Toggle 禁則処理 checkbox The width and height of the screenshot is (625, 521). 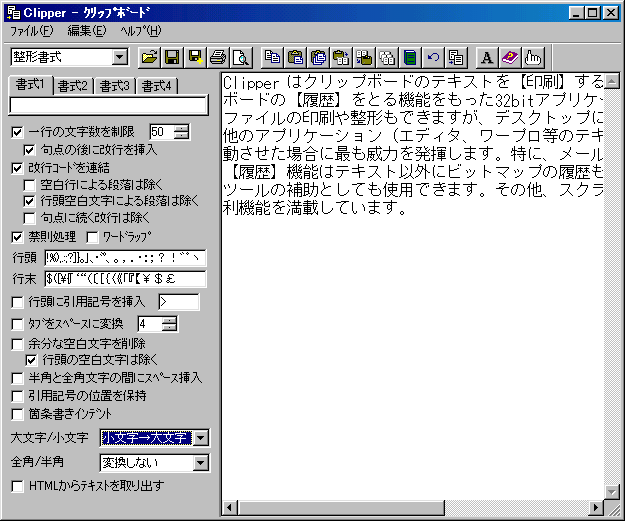click(x=17, y=238)
